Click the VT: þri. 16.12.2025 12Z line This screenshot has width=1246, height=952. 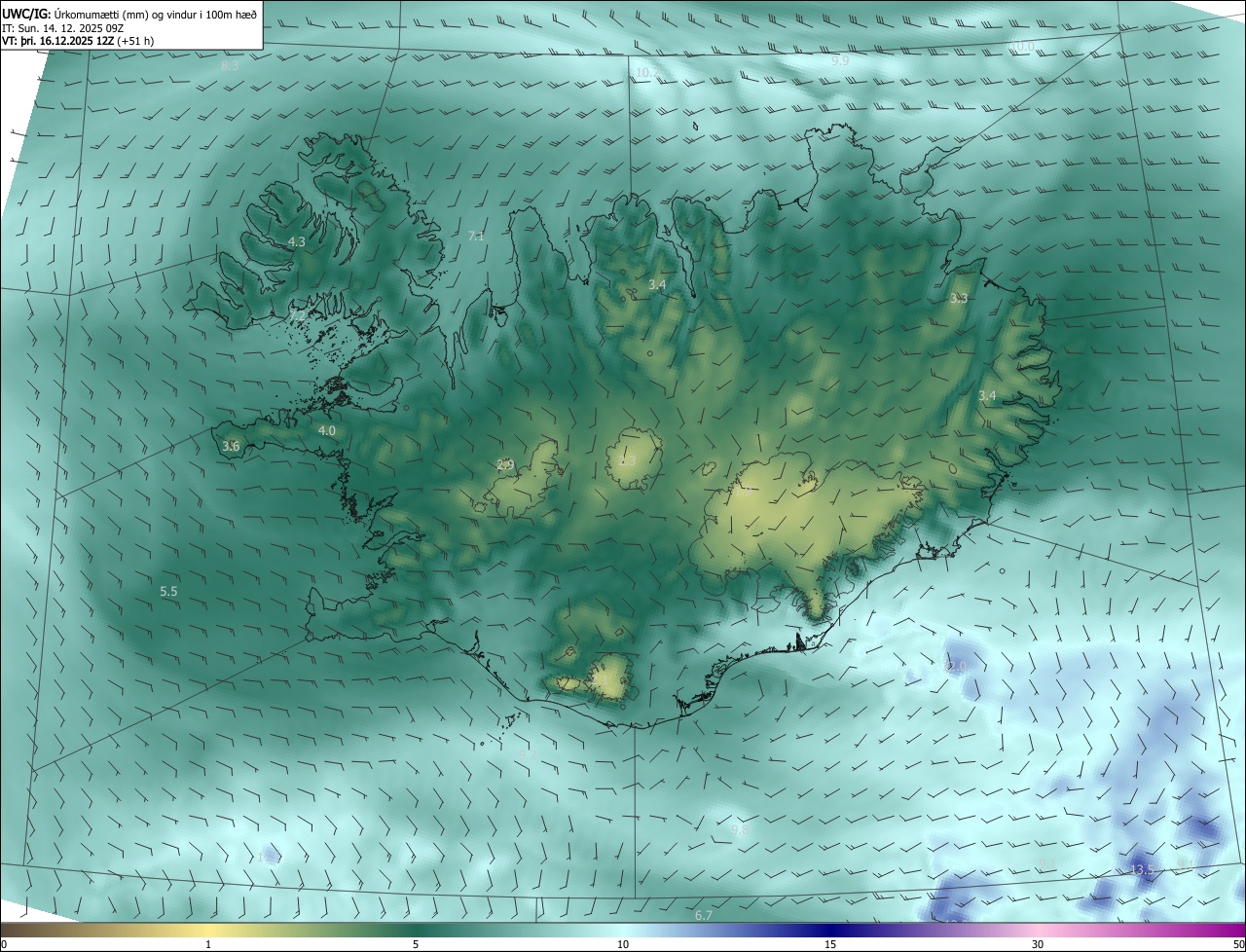79,41
